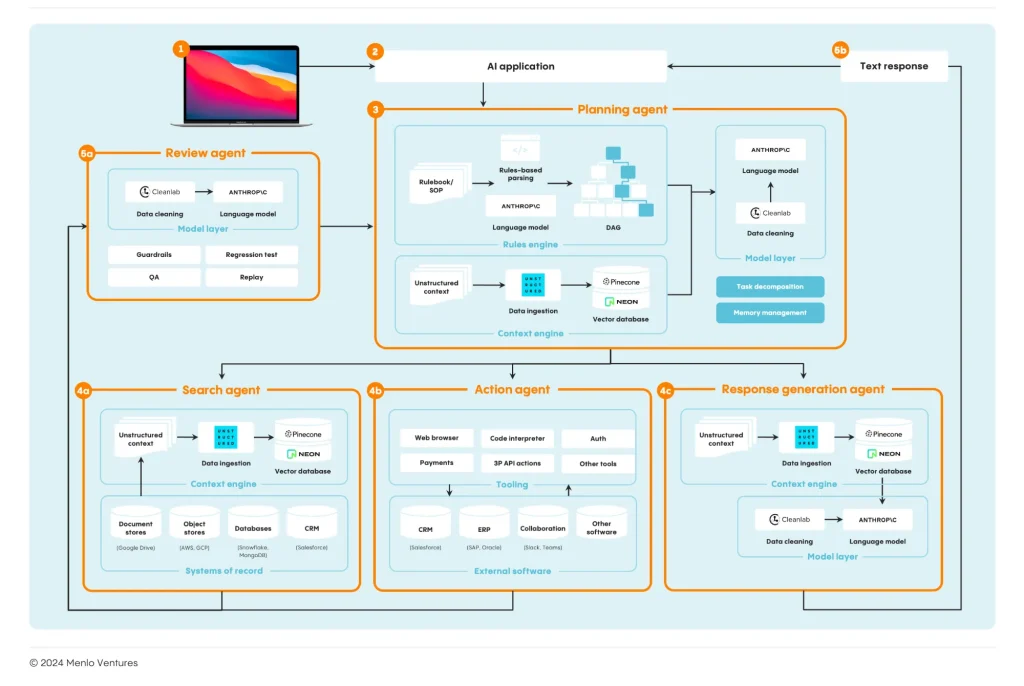
Task: Click the Task decomposition button
Action: coord(770,287)
